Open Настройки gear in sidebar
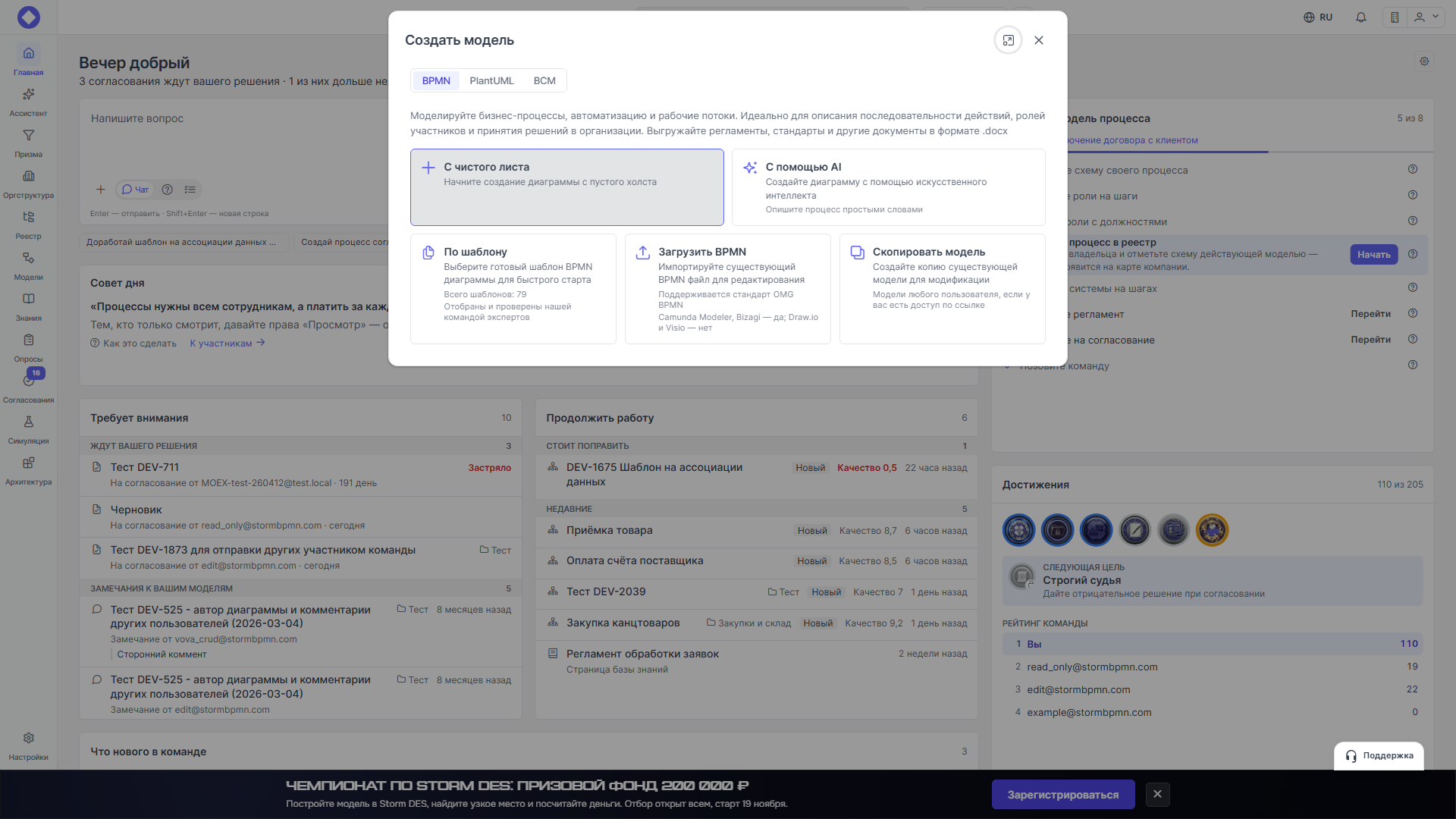Viewport: 1456px width, 819px height. 28,738
